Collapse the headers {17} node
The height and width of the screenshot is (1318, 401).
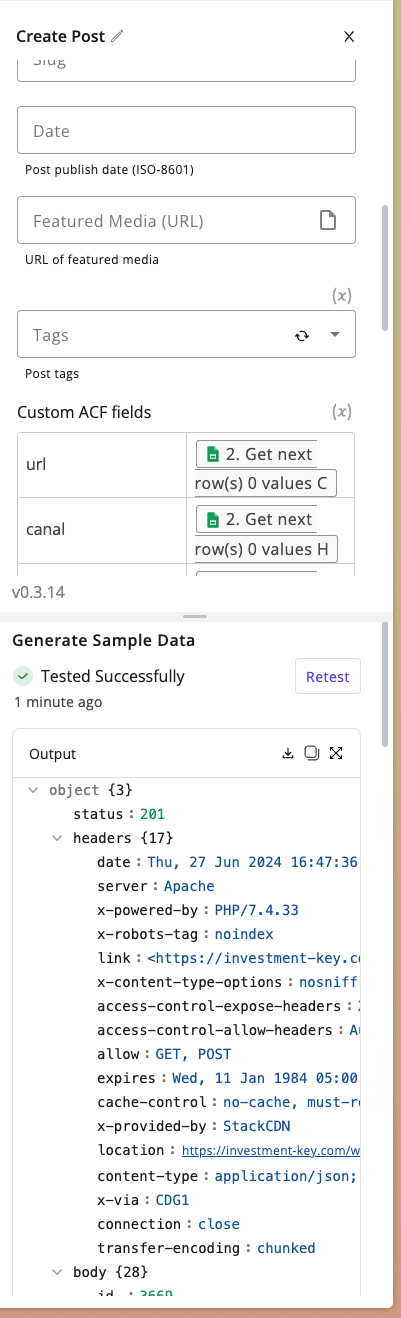coord(59,838)
